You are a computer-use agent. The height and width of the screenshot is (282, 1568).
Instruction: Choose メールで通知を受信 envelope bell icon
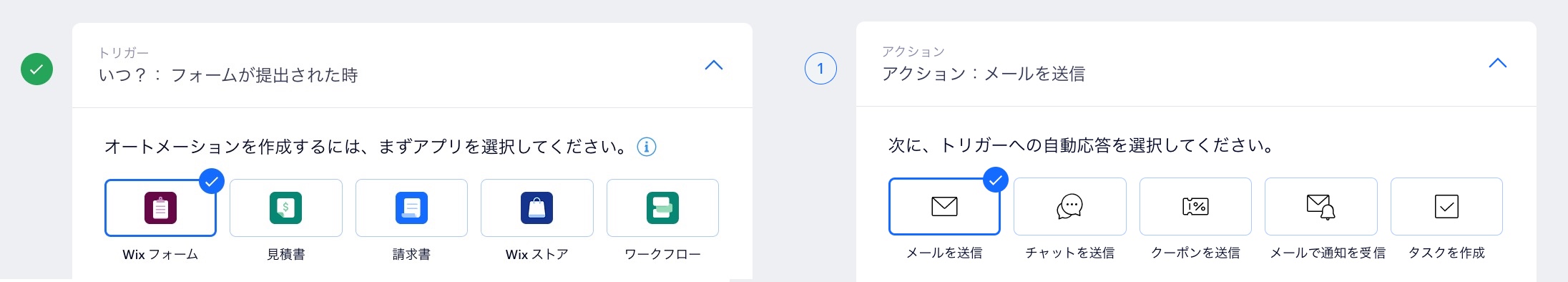[x=1320, y=207]
